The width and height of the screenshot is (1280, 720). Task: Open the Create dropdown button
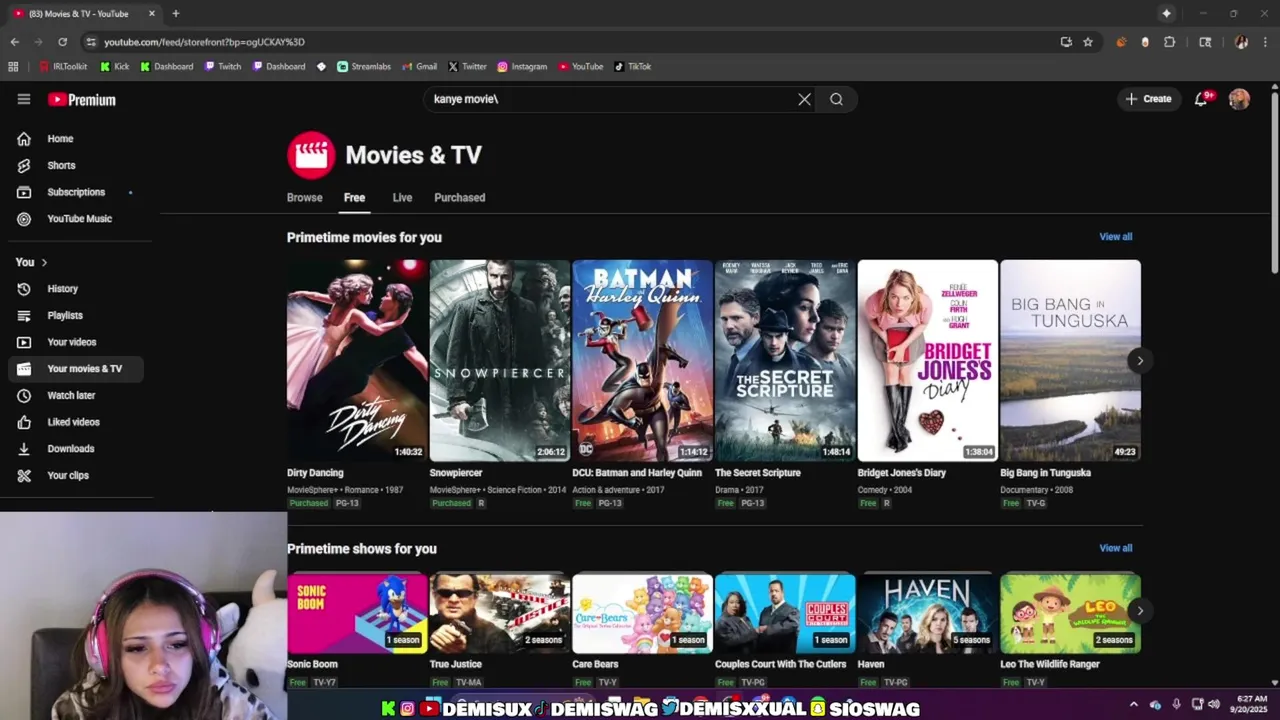tap(1148, 99)
